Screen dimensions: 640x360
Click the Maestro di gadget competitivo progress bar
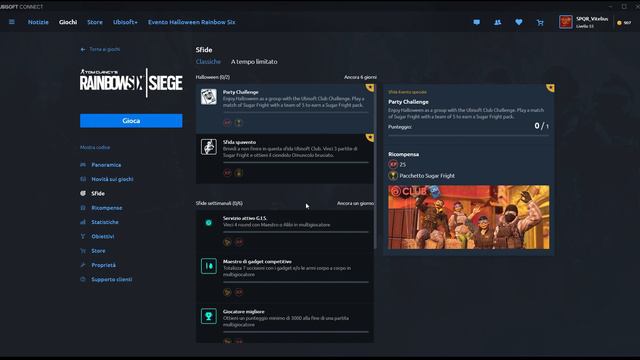click(x=296, y=282)
